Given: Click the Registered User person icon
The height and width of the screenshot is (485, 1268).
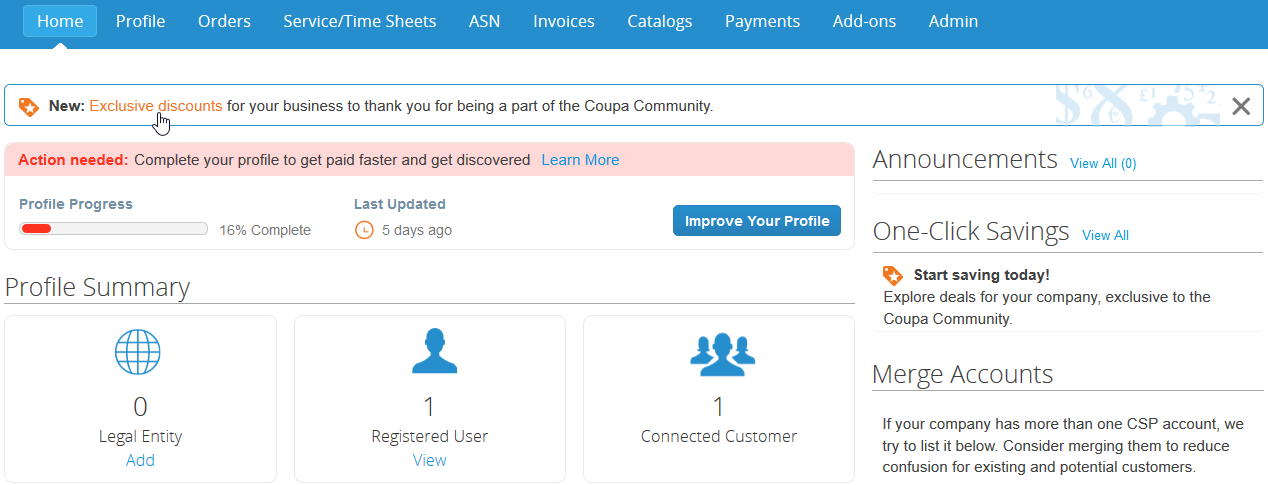Looking at the screenshot, I should pyautogui.click(x=429, y=352).
